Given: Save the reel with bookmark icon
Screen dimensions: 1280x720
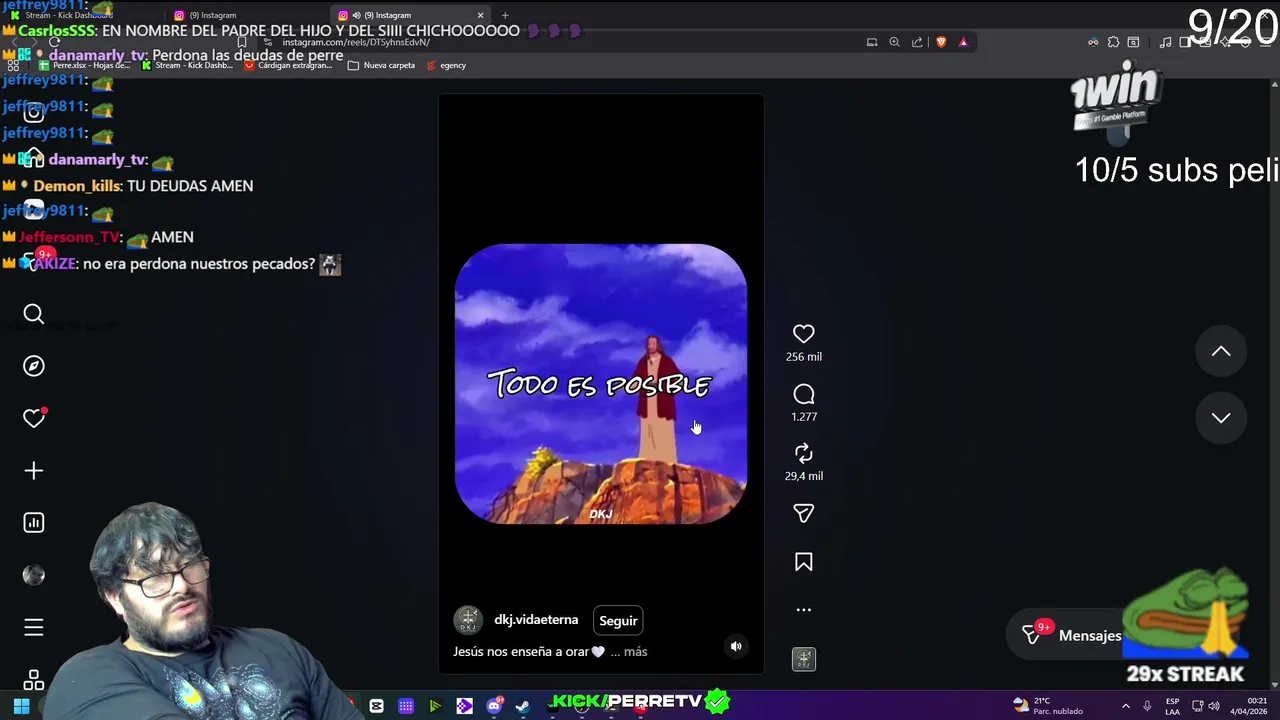Looking at the screenshot, I should (803, 562).
